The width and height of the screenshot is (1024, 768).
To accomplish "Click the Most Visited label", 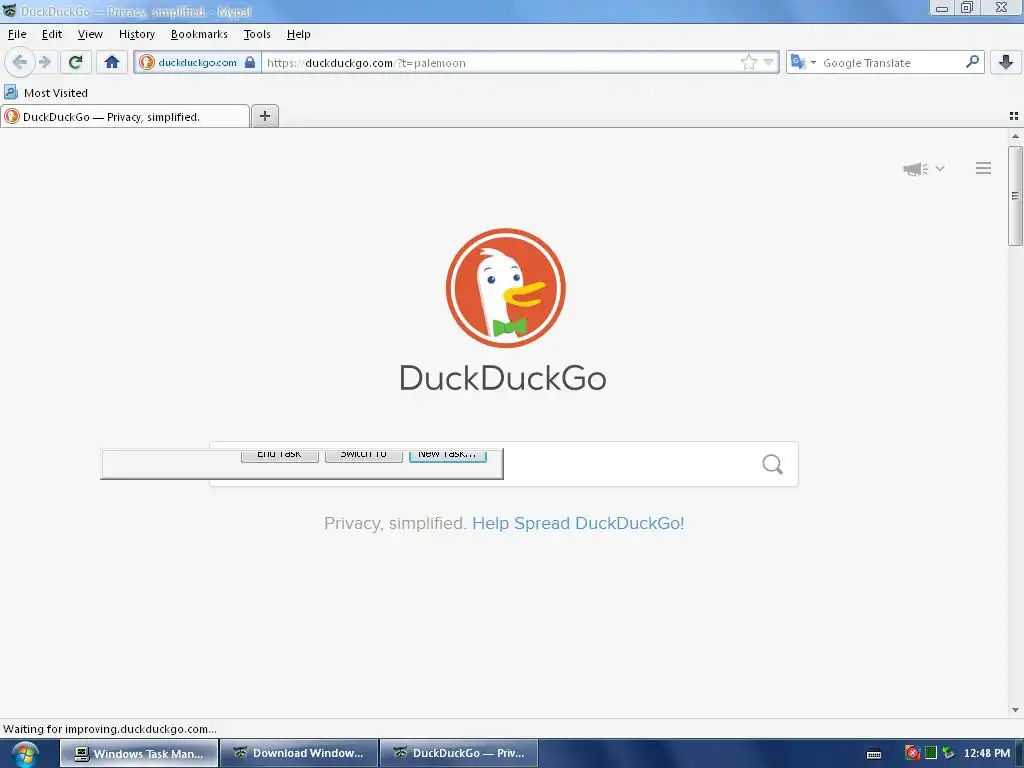I will pyautogui.click(x=56, y=93).
